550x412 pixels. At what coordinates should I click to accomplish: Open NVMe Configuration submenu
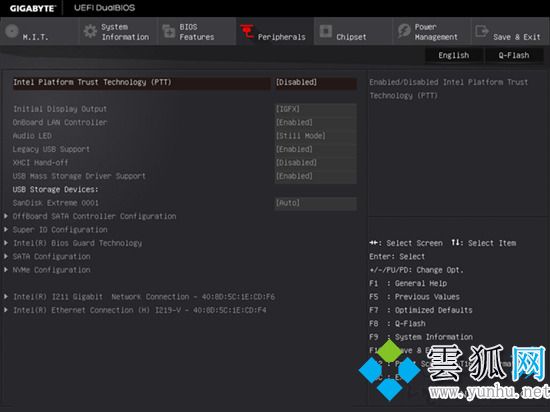52,270
